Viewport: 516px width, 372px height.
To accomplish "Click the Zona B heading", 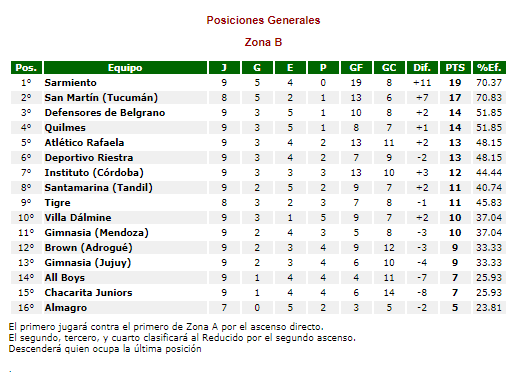I will 263,42.
